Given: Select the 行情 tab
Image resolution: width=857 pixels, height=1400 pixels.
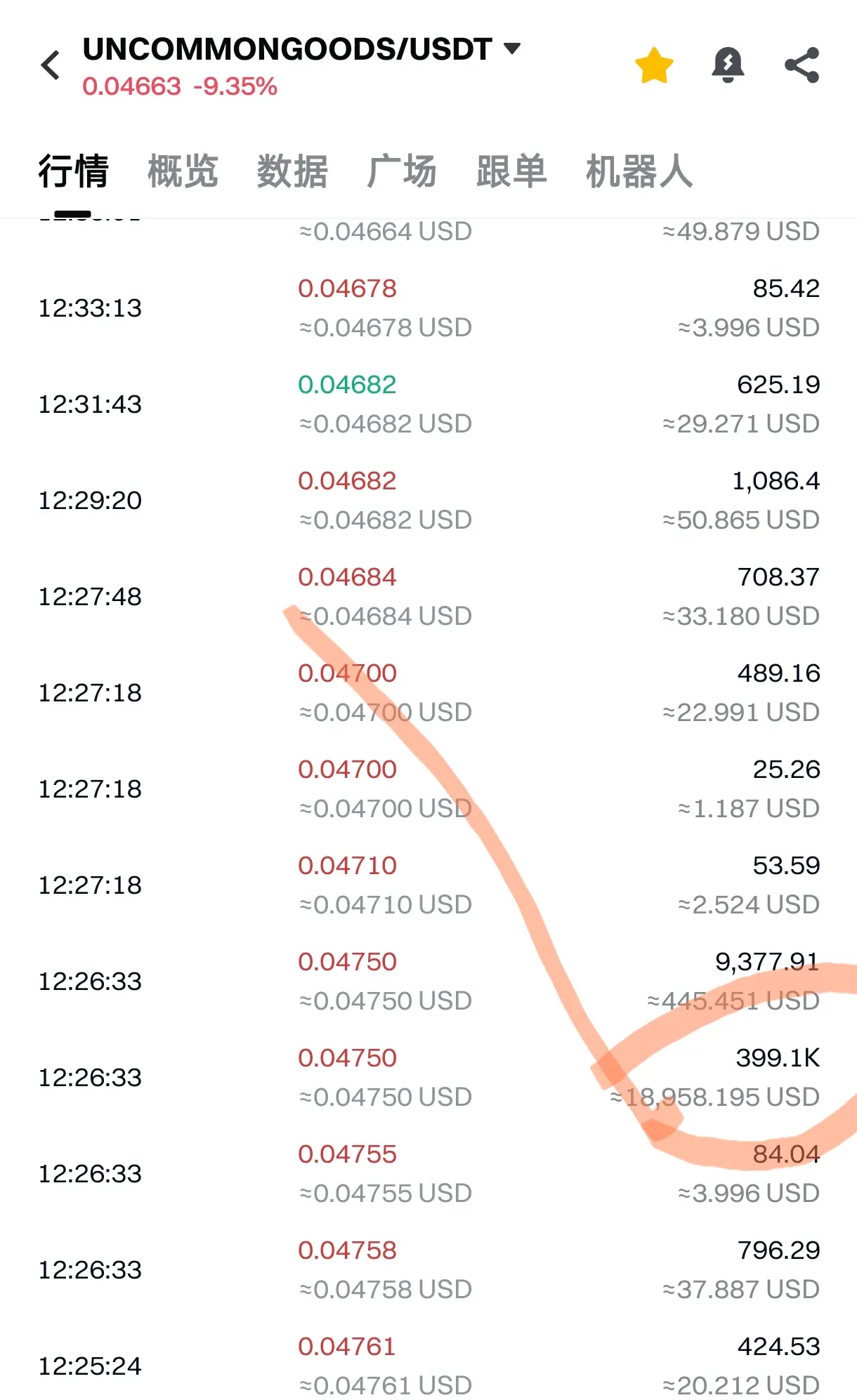Looking at the screenshot, I should (73, 171).
